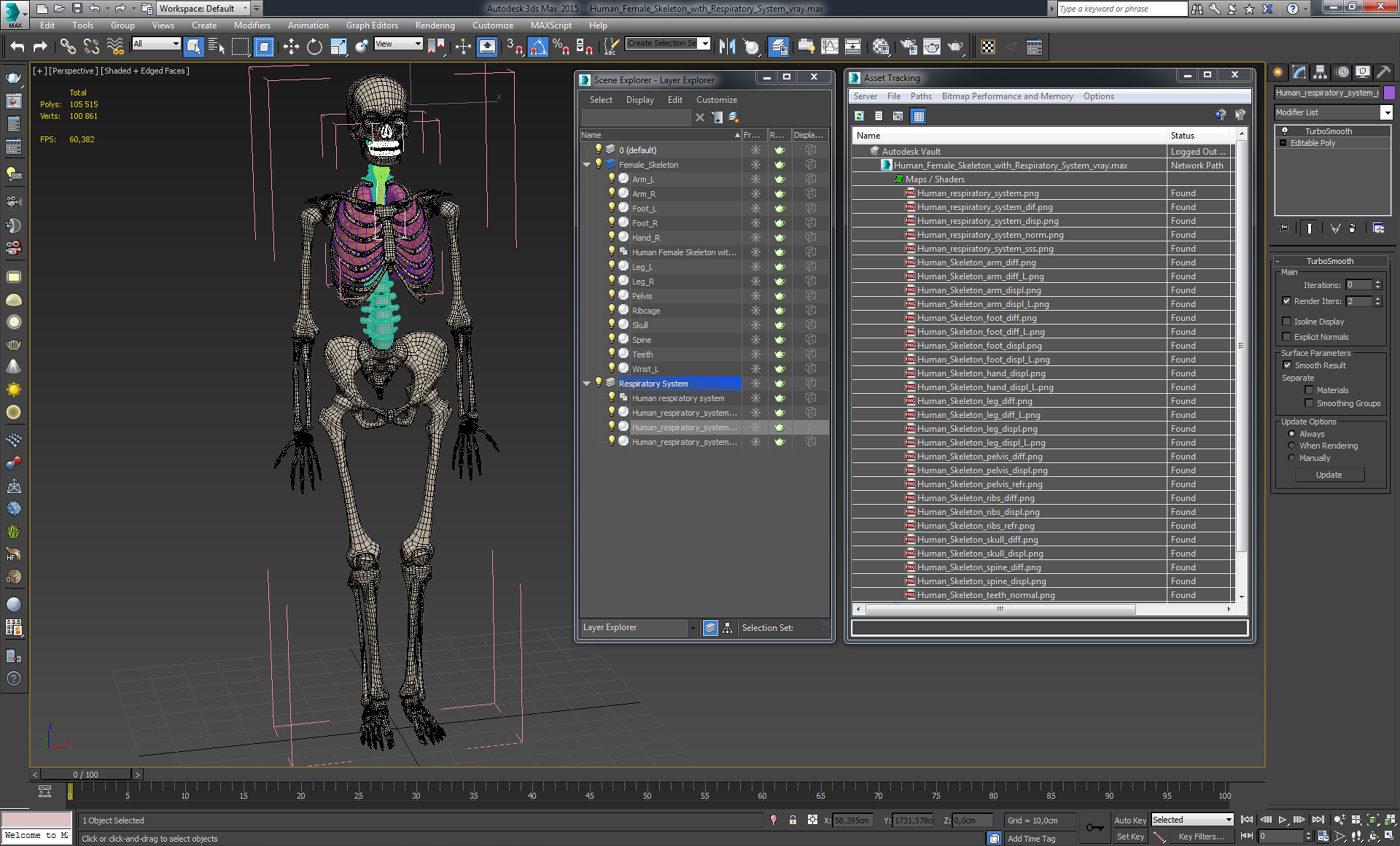Screen dimensions: 1400x846
Task: Open the Create command panel tab
Action: [1277, 71]
